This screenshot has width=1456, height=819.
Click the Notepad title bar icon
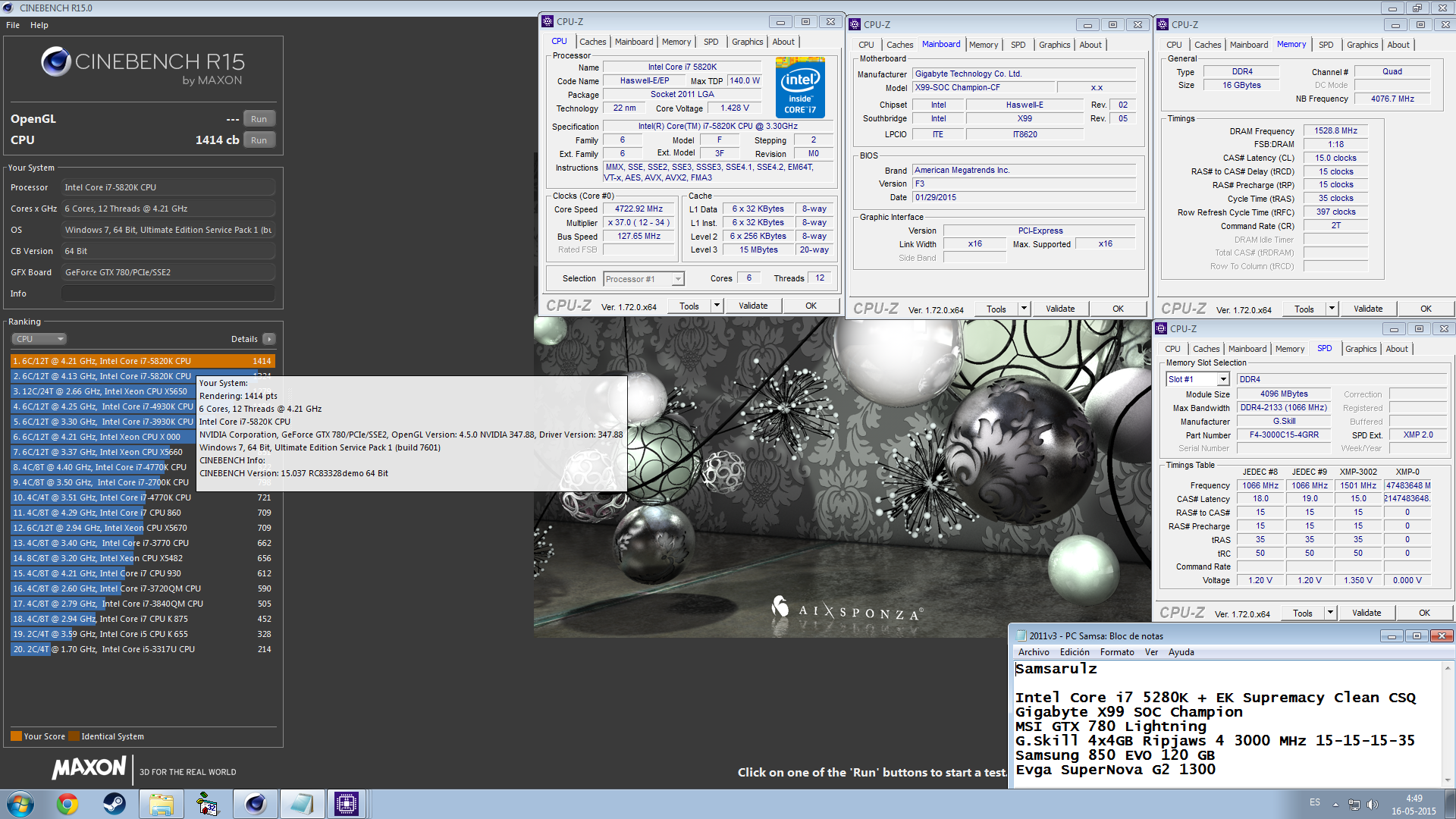(1021, 635)
